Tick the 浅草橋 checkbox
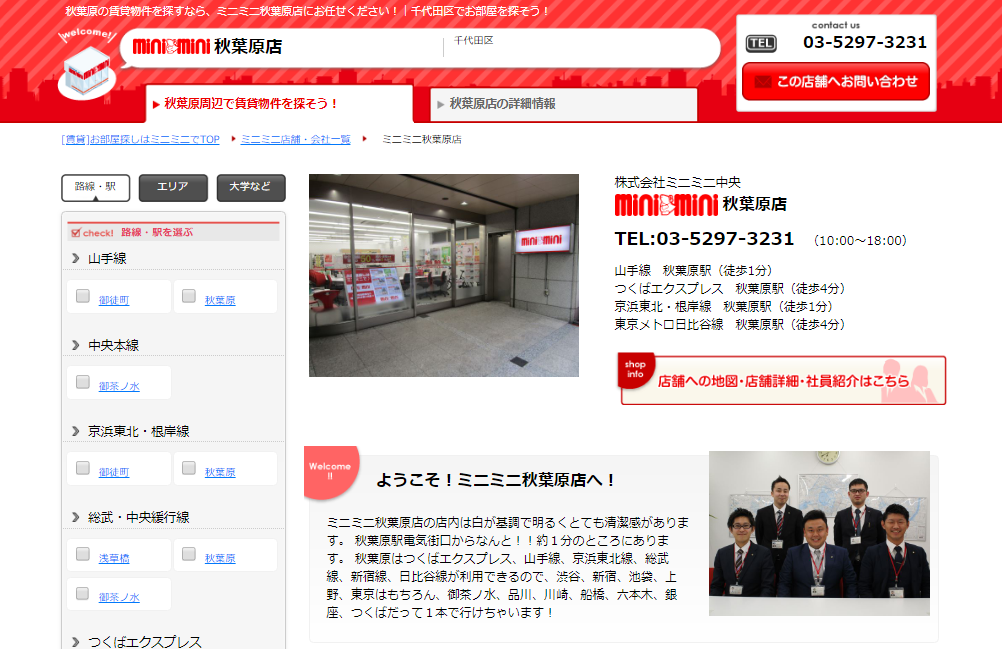Screen dimensions: 1002x649 coord(83,554)
